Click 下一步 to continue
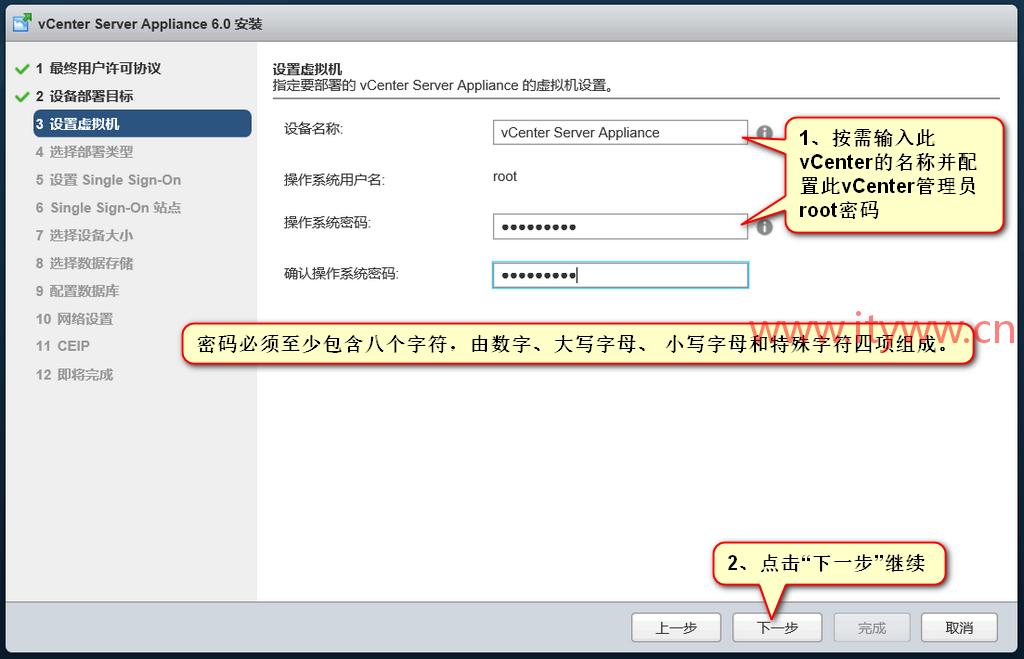Screen dimensions: 1024x659 [777, 628]
